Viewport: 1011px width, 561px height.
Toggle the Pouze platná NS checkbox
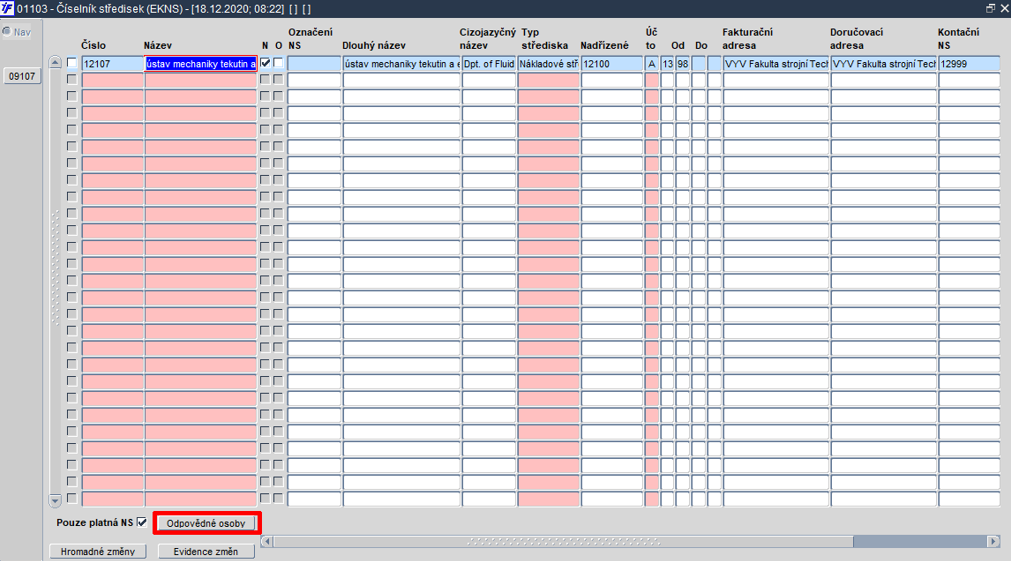tap(142, 522)
